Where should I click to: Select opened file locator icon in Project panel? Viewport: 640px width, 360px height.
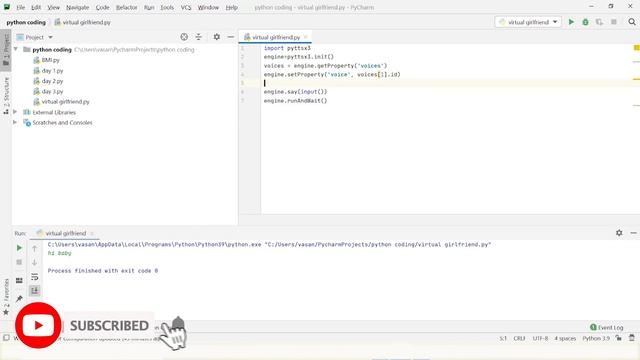pyautogui.click(x=184, y=37)
